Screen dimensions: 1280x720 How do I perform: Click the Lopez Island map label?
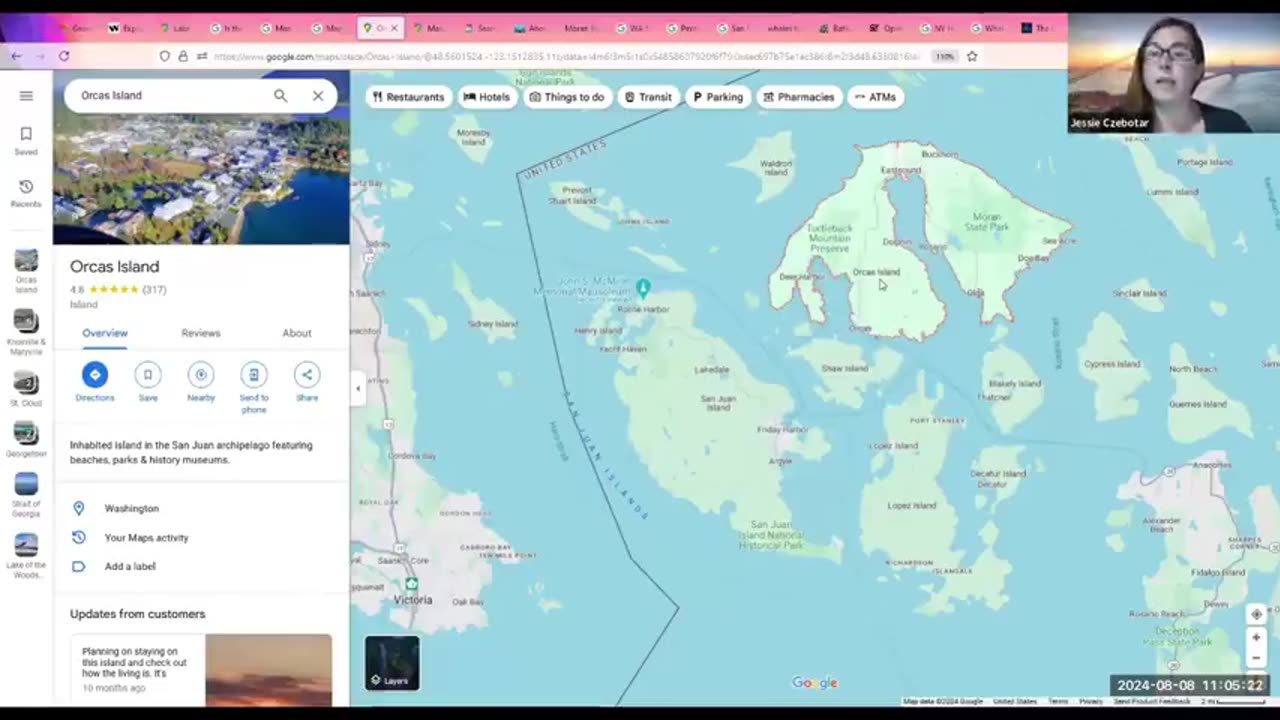click(912, 506)
